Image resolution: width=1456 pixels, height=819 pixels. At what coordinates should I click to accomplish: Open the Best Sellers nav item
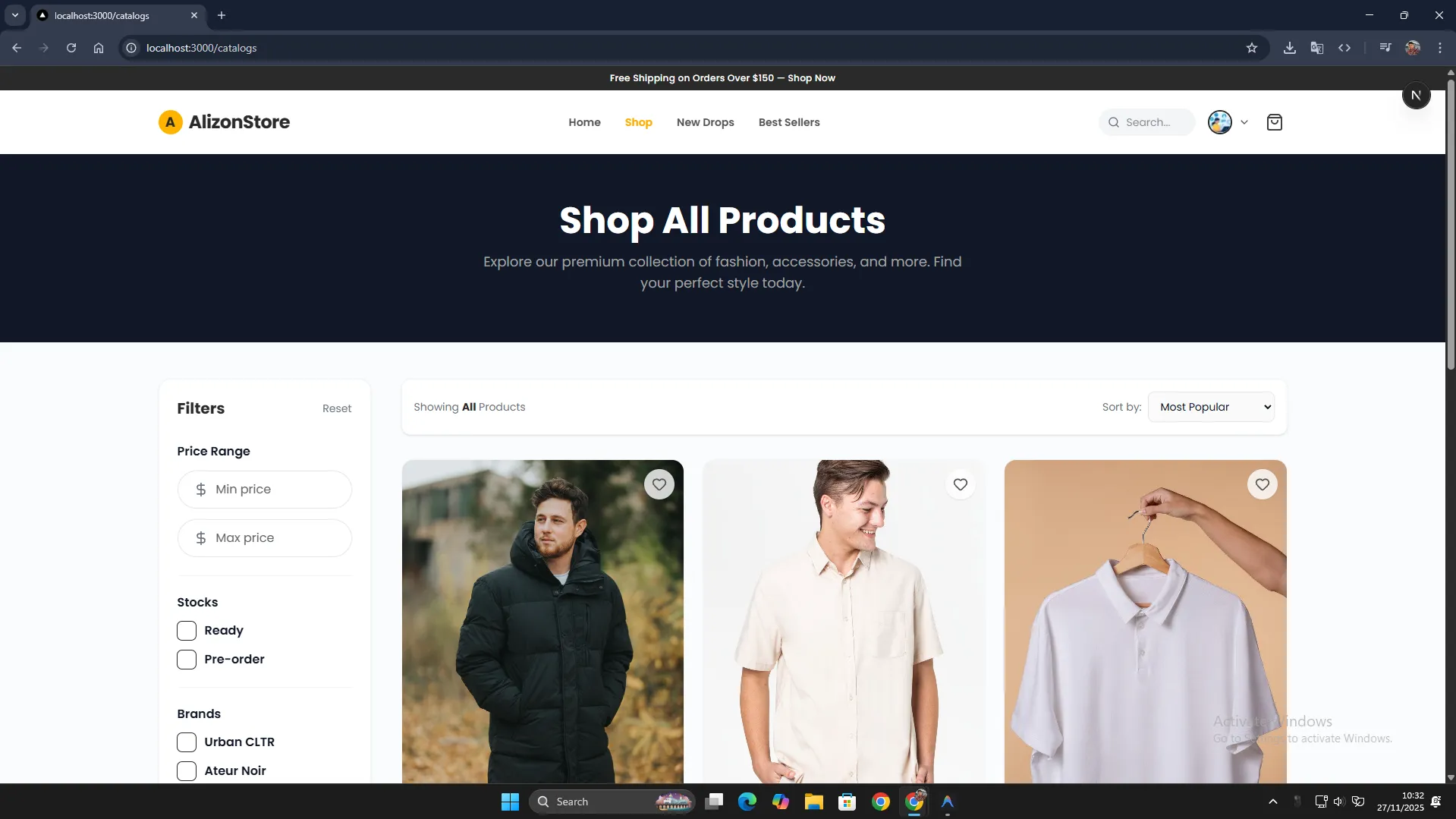788,122
